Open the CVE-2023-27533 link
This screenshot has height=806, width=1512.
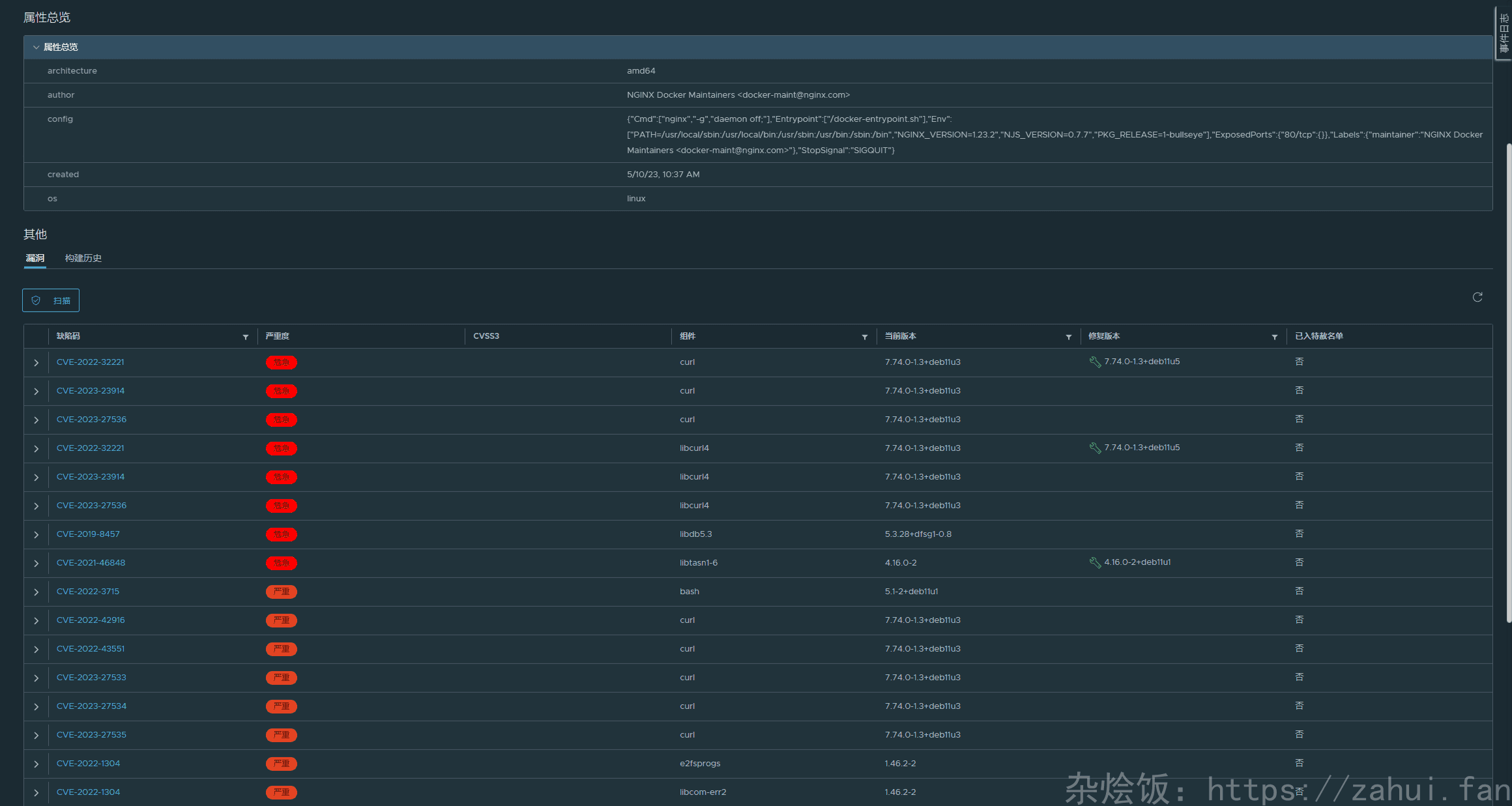91,677
